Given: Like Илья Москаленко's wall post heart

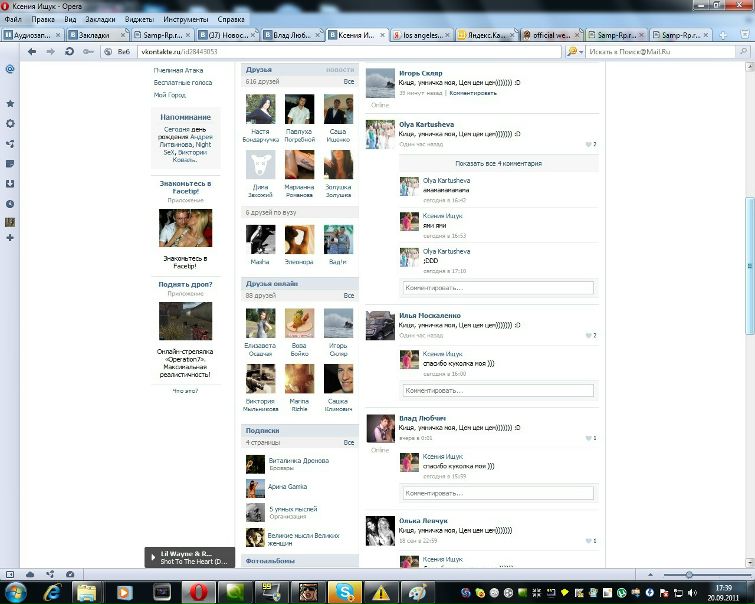Looking at the screenshot, I should pyautogui.click(x=588, y=335).
